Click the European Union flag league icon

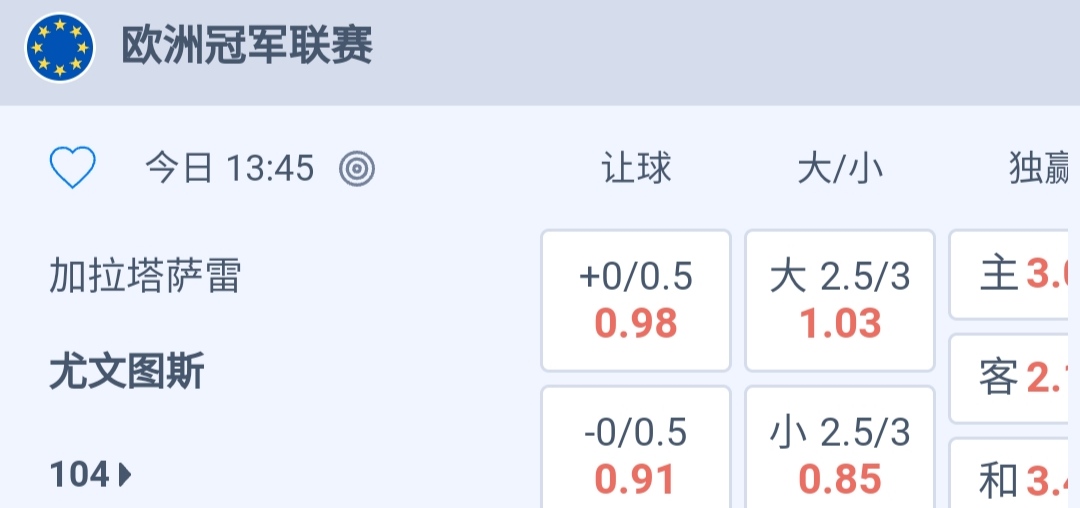[x=60, y=47]
